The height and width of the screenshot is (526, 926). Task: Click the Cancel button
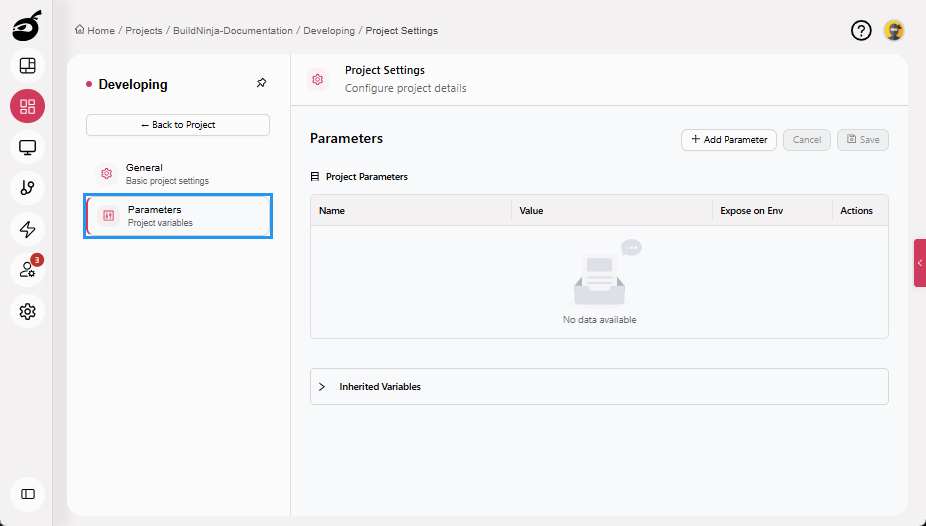pos(807,140)
